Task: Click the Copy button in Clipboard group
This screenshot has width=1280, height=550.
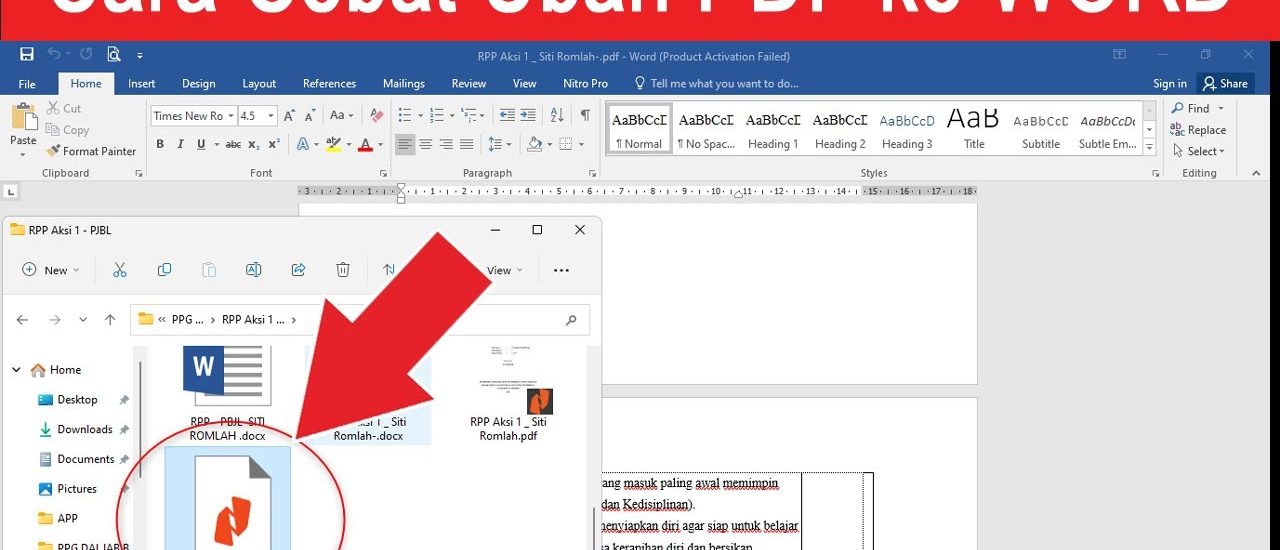Action: (67, 130)
